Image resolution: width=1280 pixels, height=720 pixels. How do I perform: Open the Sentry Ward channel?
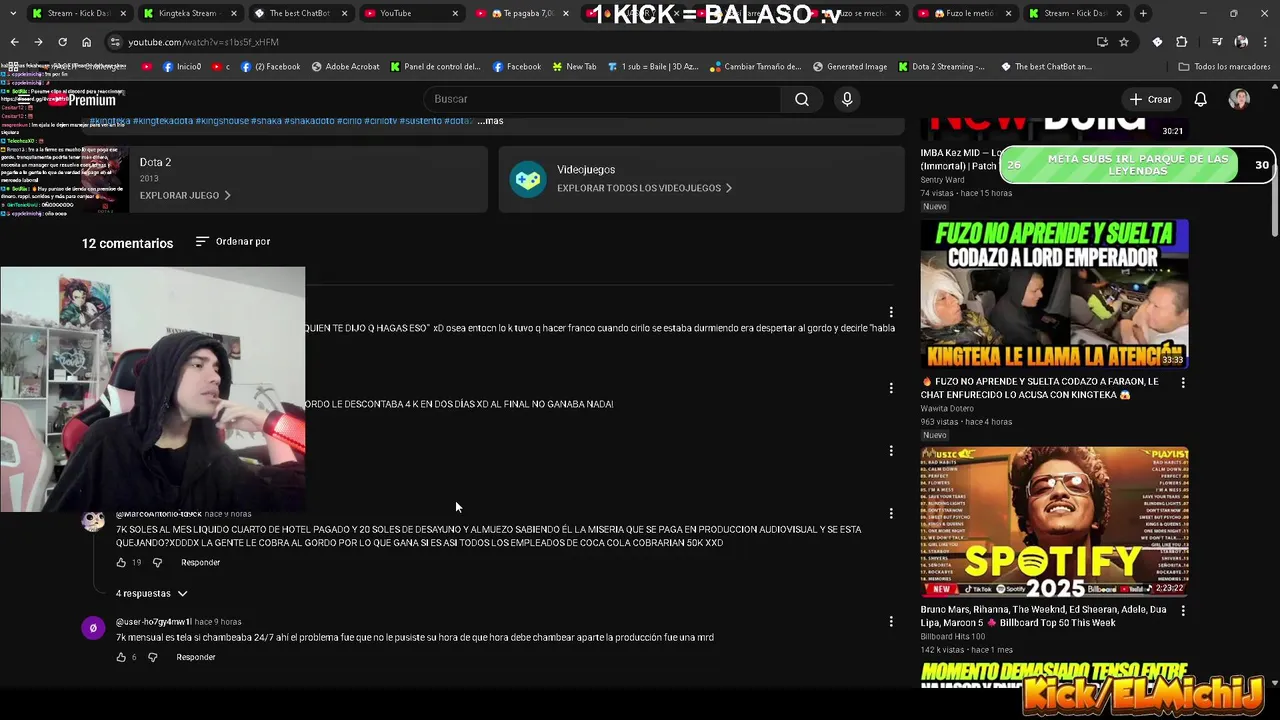pos(943,180)
